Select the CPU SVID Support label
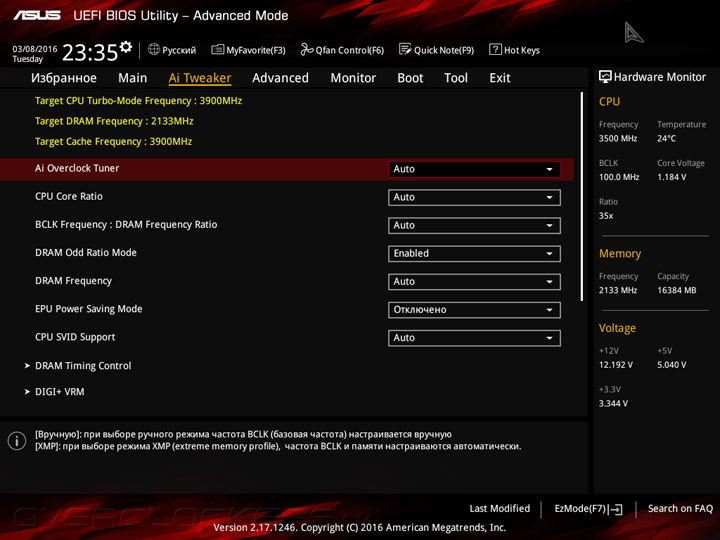720x540 pixels. (x=75, y=337)
